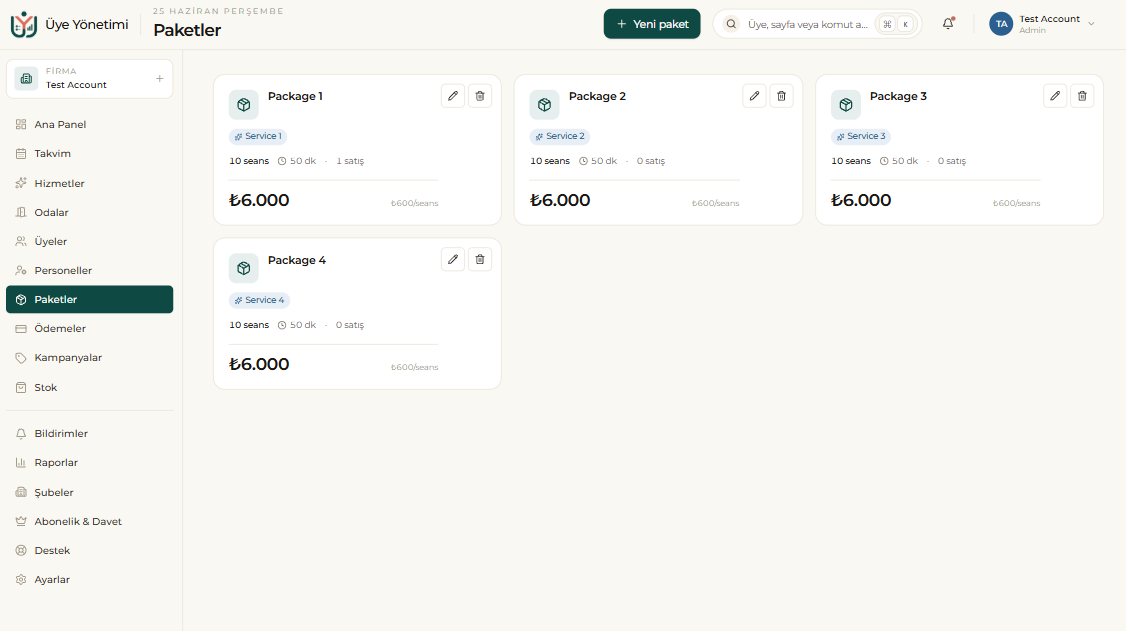Open the Firma Test Account selector
The height and width of the screenshot is (631, 1126).
tap(89, 78)
